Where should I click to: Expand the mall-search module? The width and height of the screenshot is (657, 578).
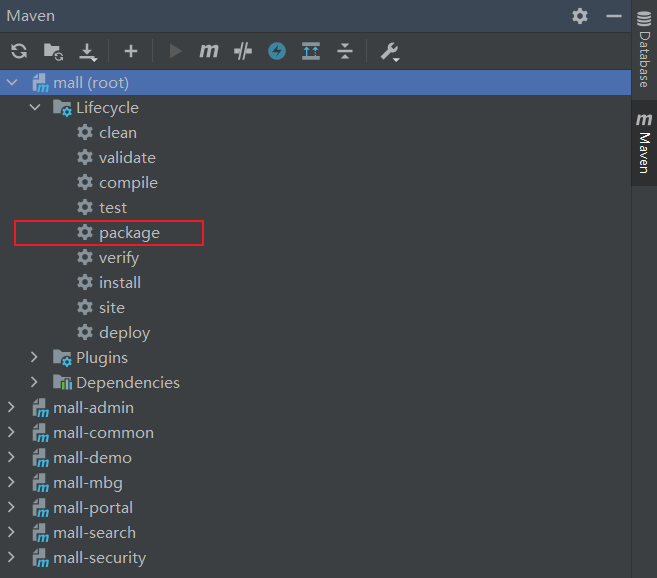click(11, 532)
